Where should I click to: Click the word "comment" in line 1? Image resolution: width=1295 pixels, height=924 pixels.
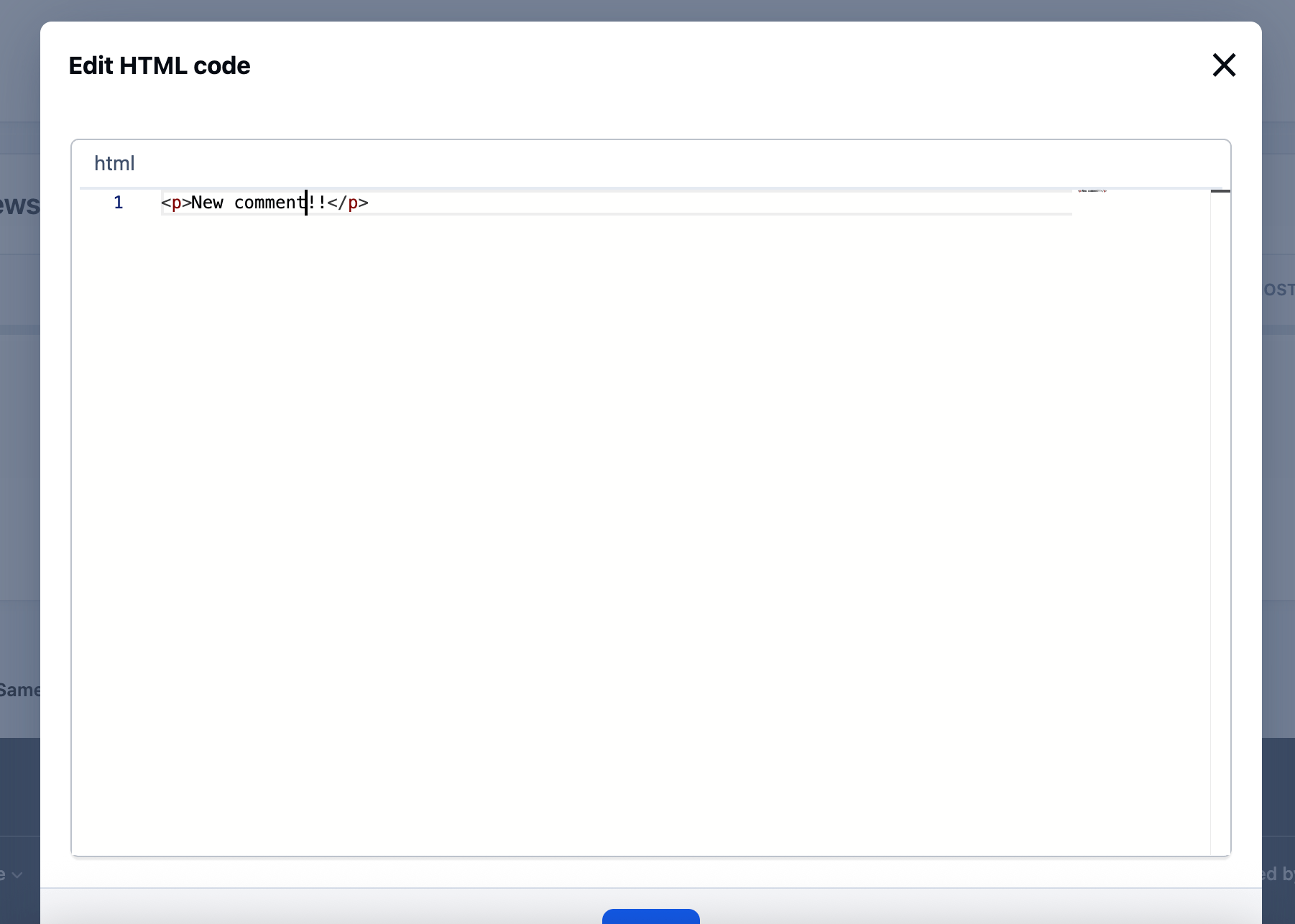(269, 203)
